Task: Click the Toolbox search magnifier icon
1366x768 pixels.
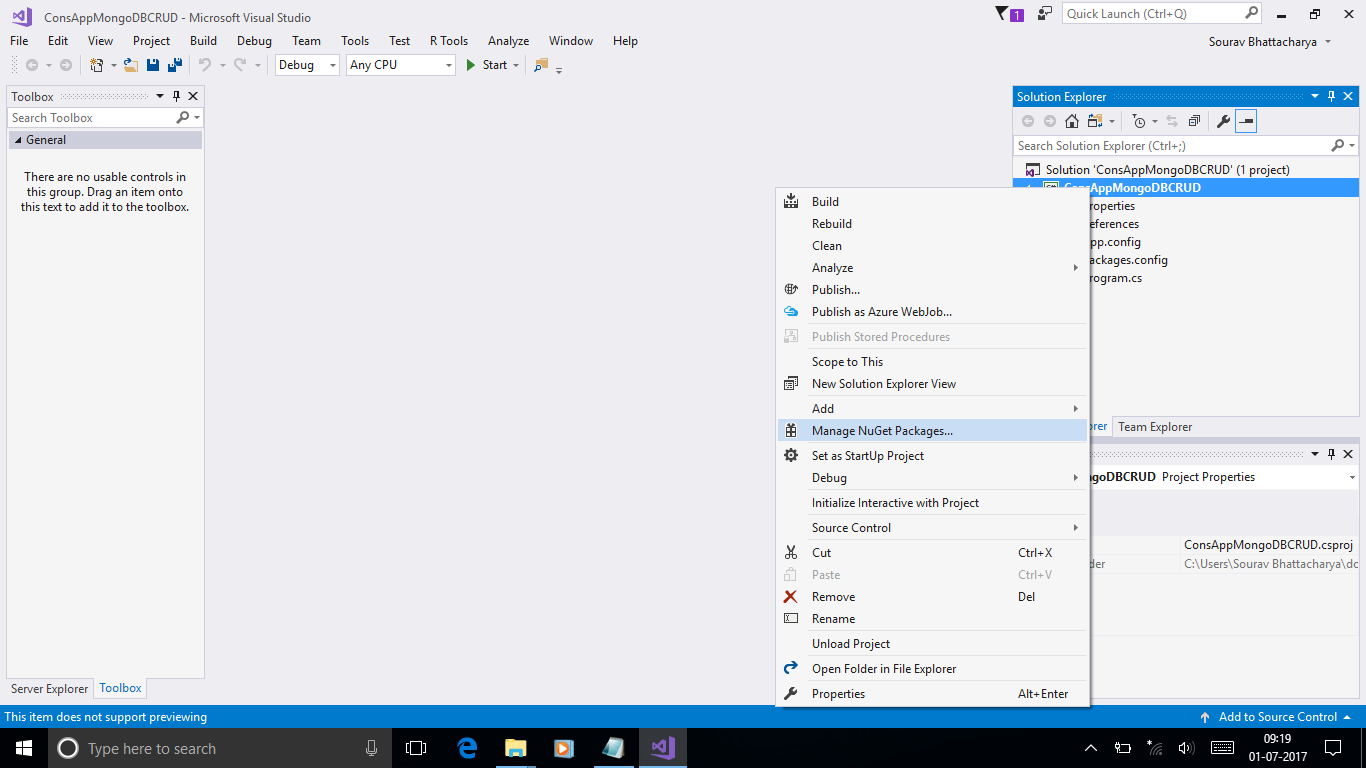Action: [x=183, y=117]
